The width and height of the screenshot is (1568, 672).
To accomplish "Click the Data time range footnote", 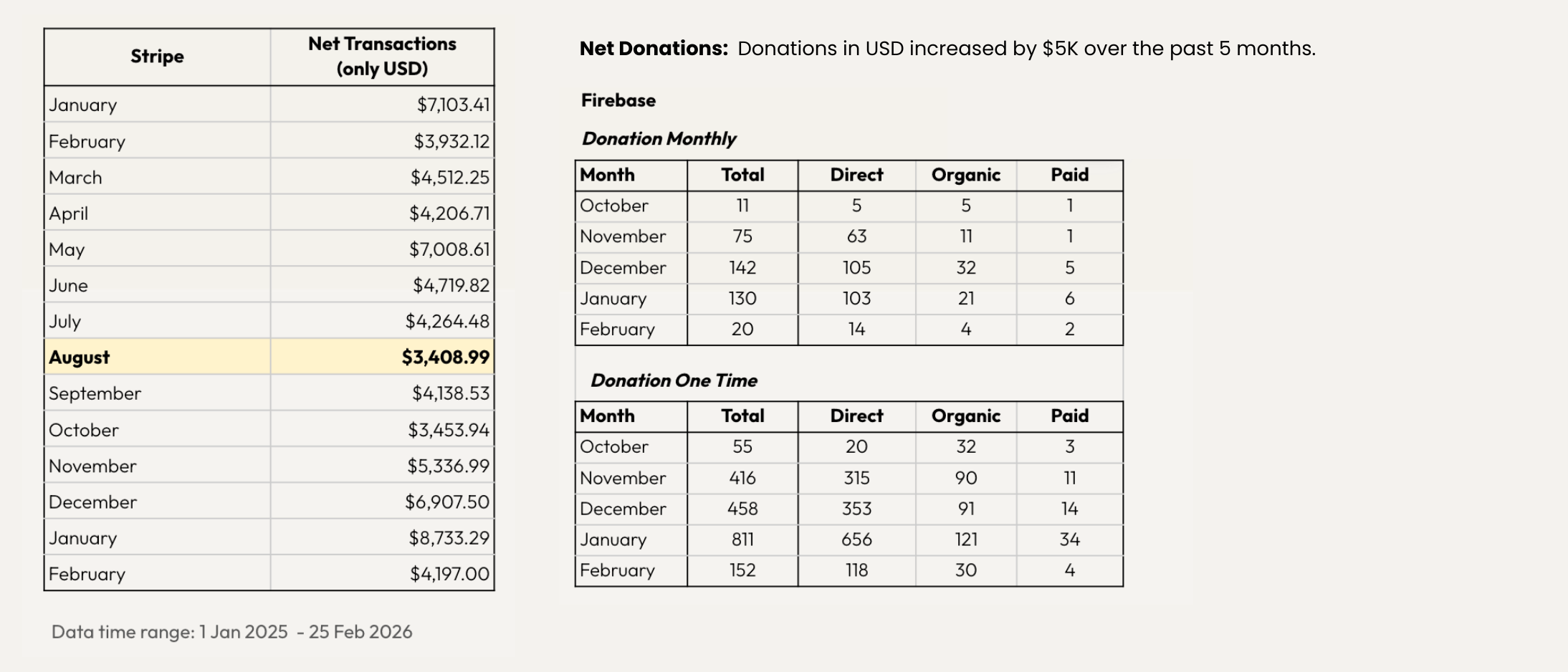I will (x=231, y=632).
